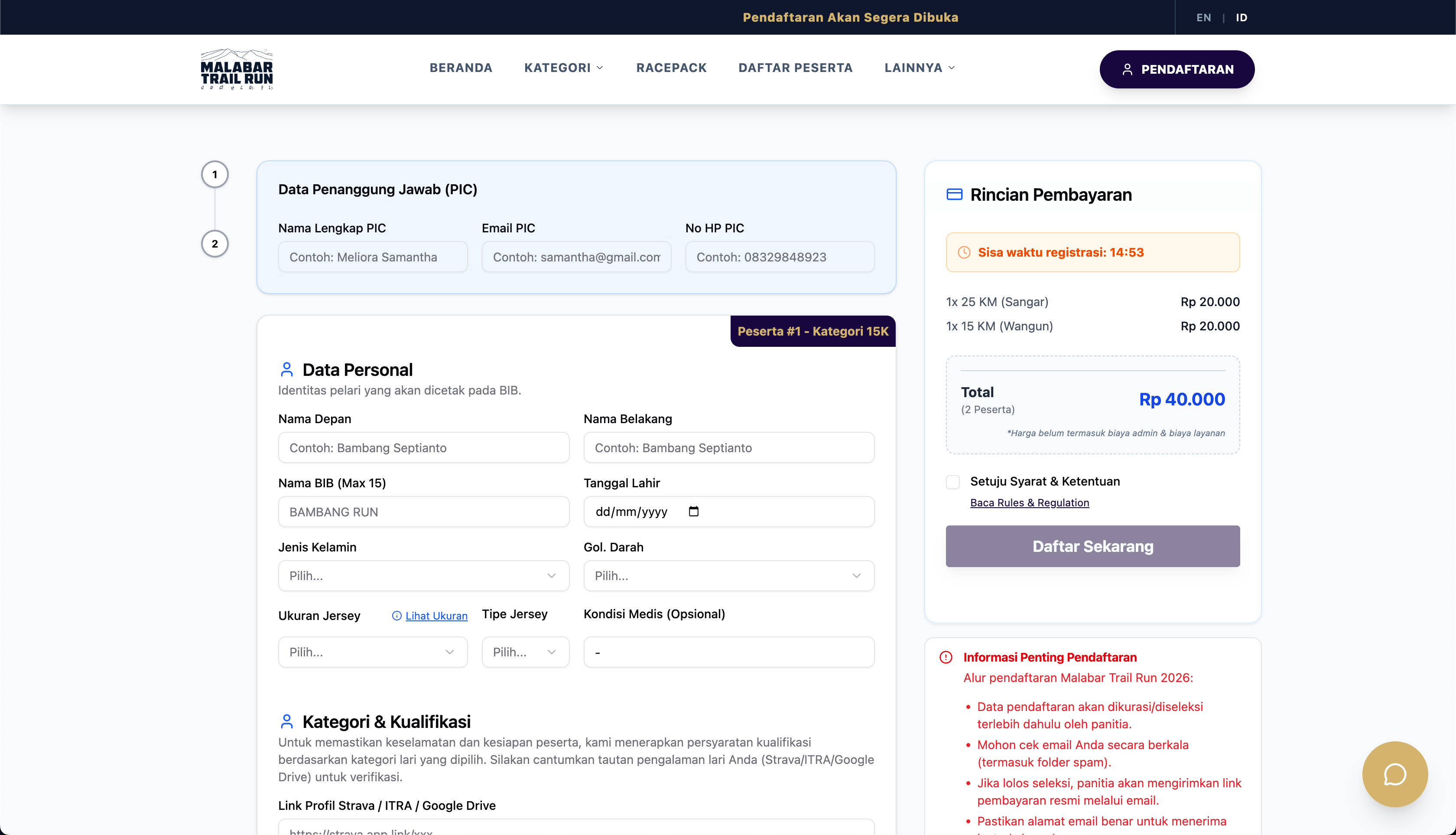Viewport: 1456px width, 835px height.
Task: Click the (2 Peserta) label under Total
Action: pyautogui.click(x=988, y=409)
